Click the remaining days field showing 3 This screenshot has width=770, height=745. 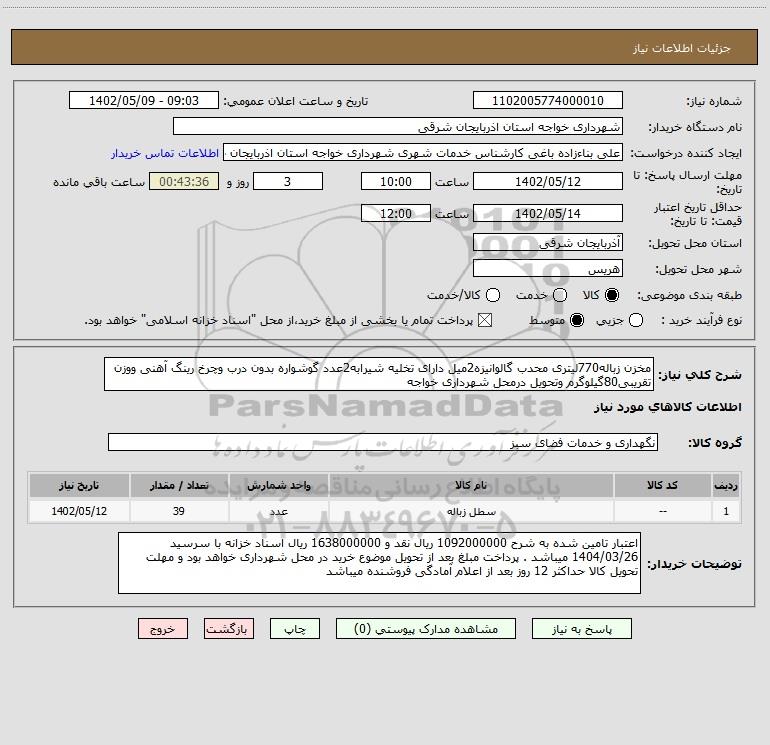point(288,181)
